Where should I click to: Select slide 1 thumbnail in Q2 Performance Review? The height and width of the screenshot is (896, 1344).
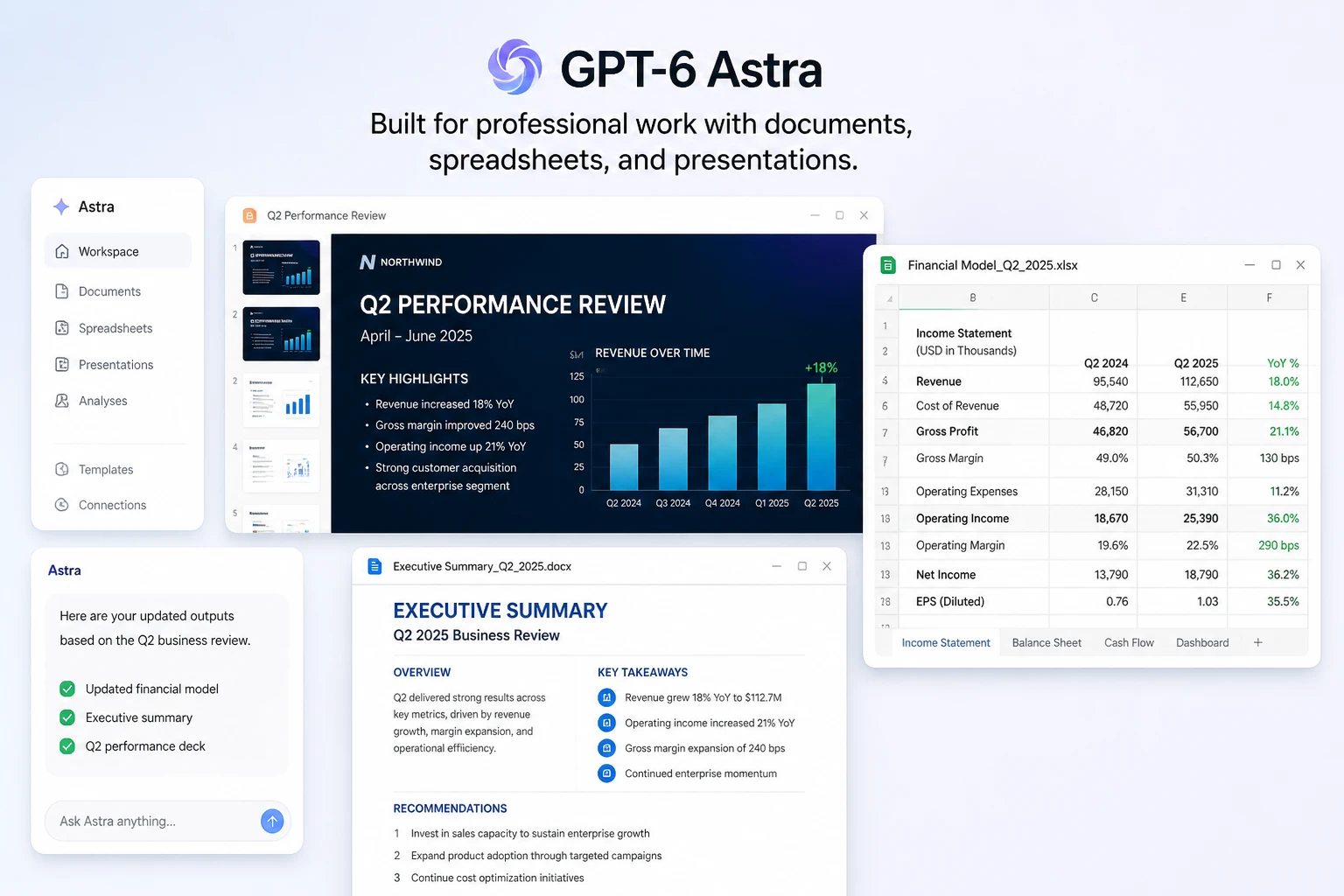[281, 267]
